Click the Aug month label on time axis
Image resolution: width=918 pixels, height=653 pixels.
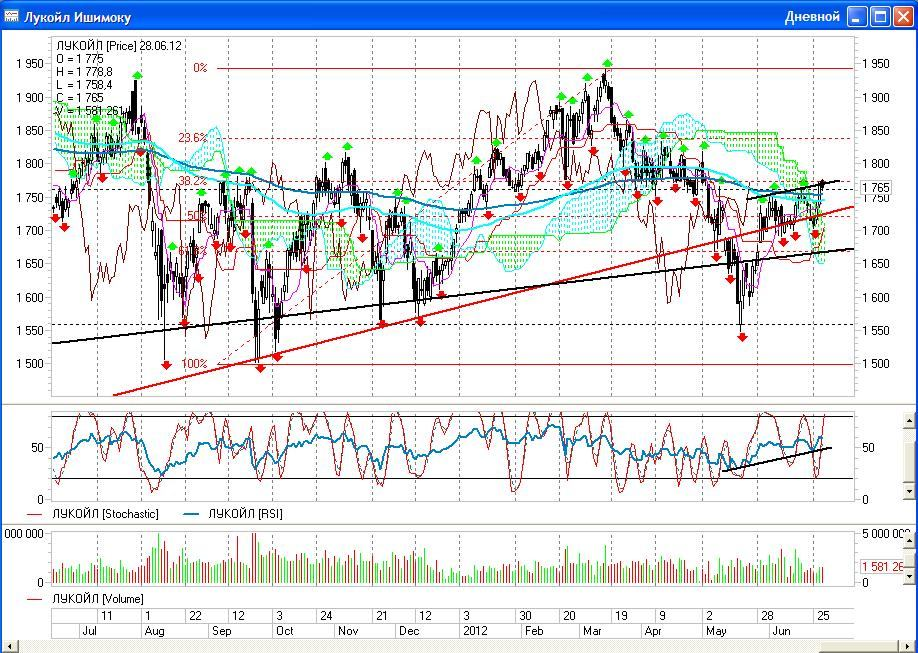(x=155, y=631)
